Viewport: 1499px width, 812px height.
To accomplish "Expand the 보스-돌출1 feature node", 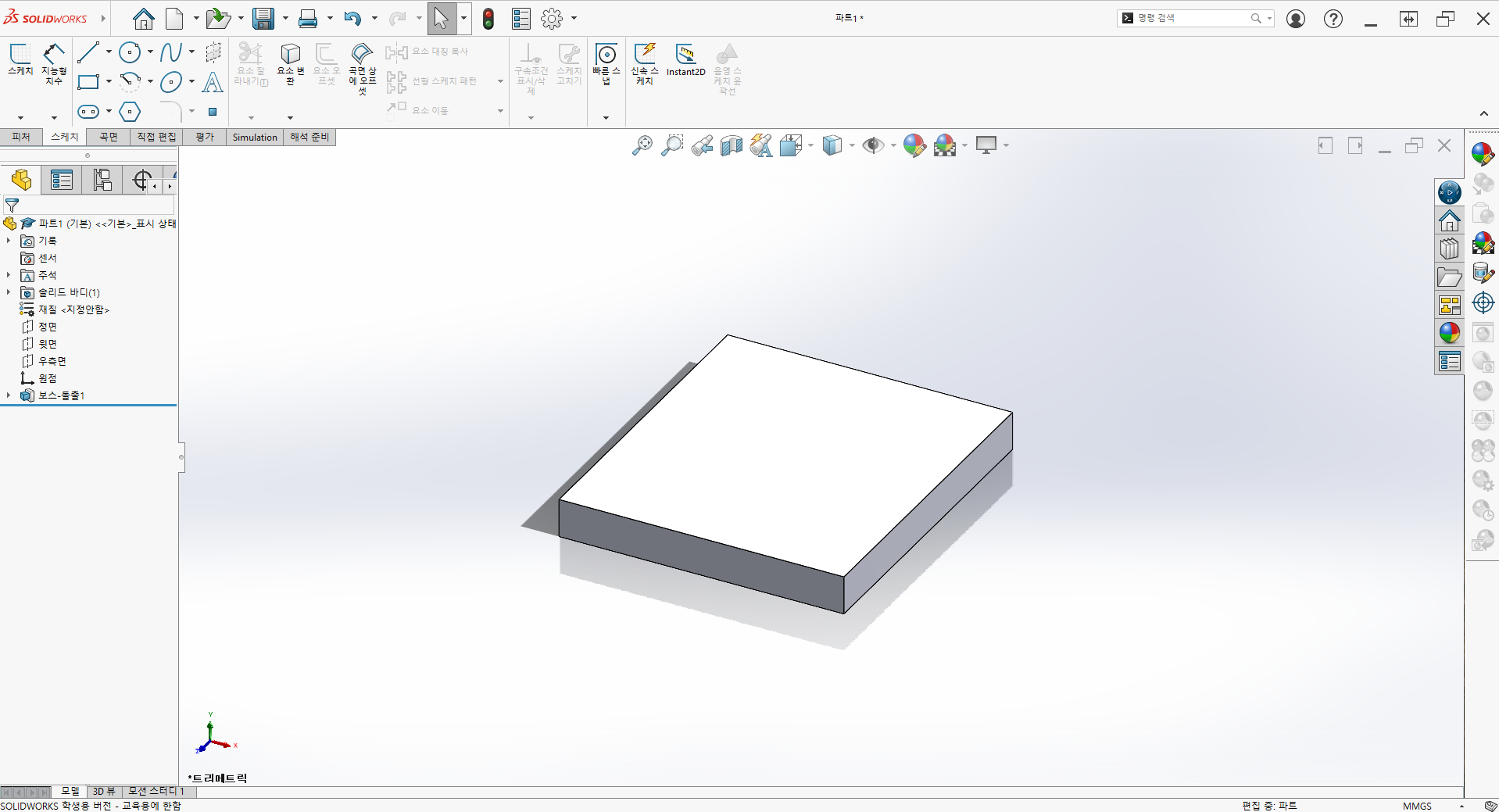I will click(9, 395).
